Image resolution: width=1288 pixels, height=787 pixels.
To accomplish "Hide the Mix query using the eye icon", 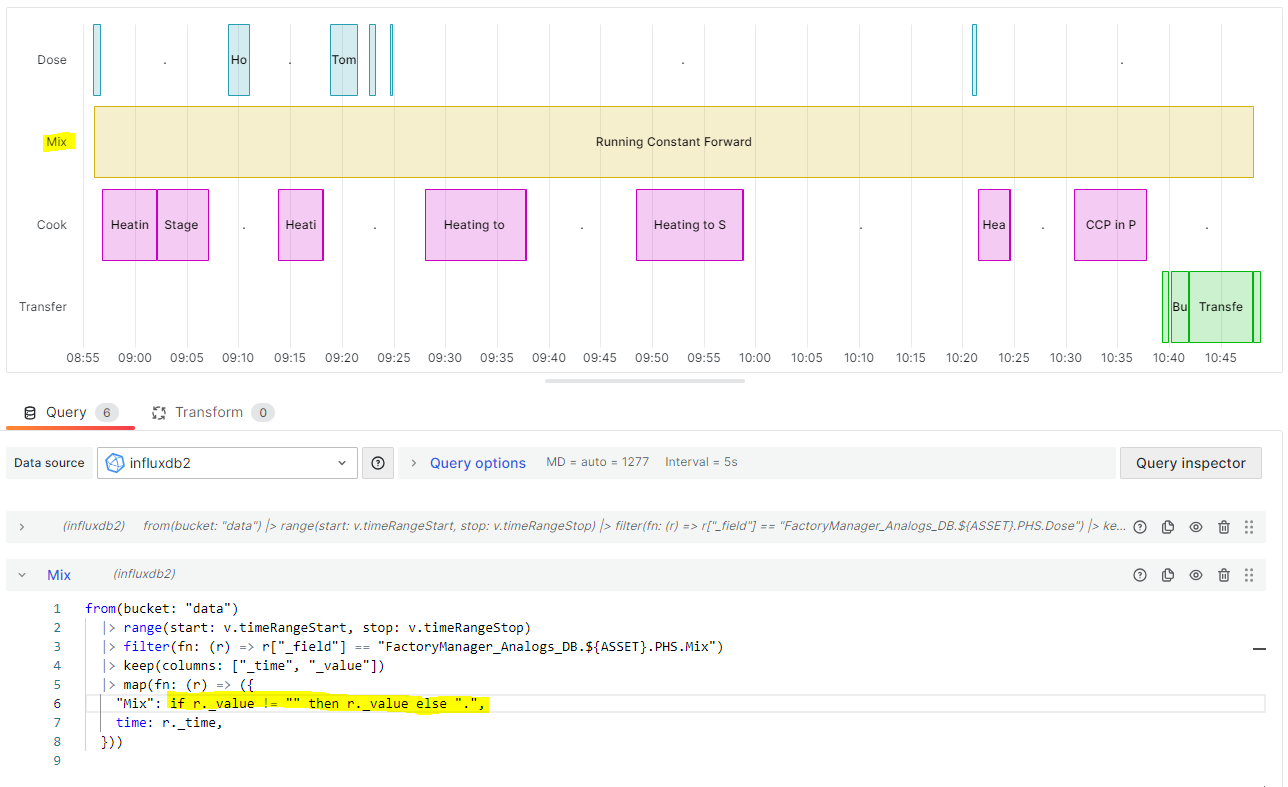I will (1196, 575).
